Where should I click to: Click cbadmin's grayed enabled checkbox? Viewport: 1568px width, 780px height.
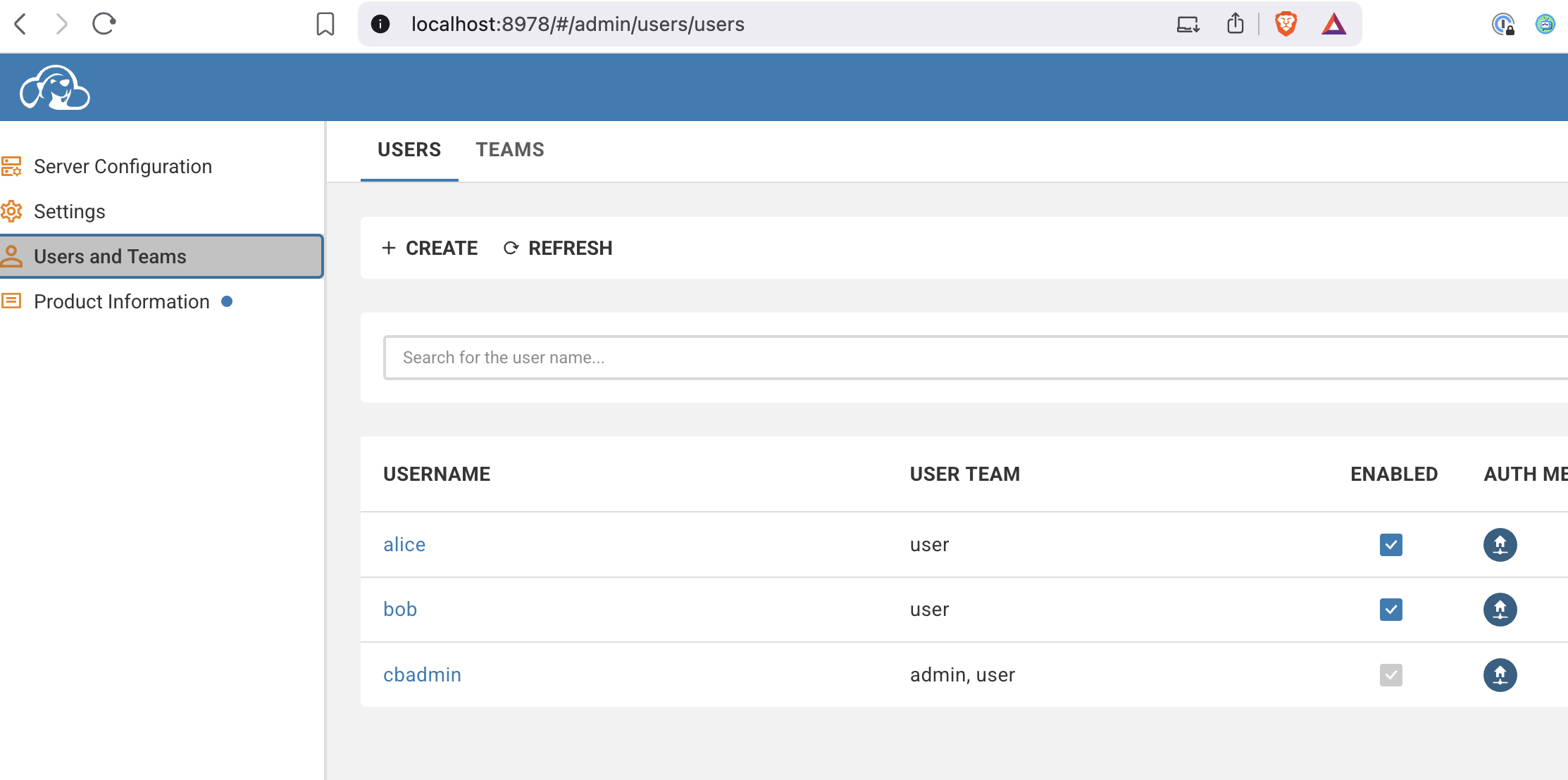click(1390, 675)
